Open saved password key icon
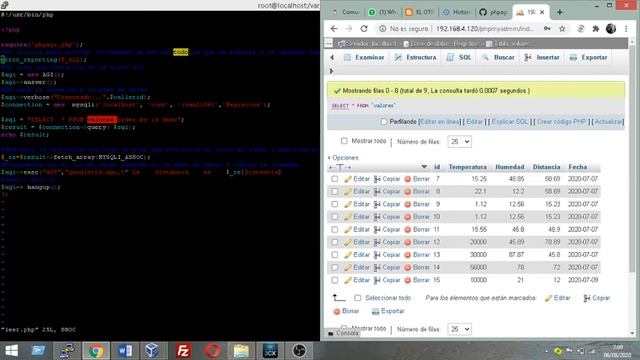Screen dimensions: 640x360 pos(547,29)
